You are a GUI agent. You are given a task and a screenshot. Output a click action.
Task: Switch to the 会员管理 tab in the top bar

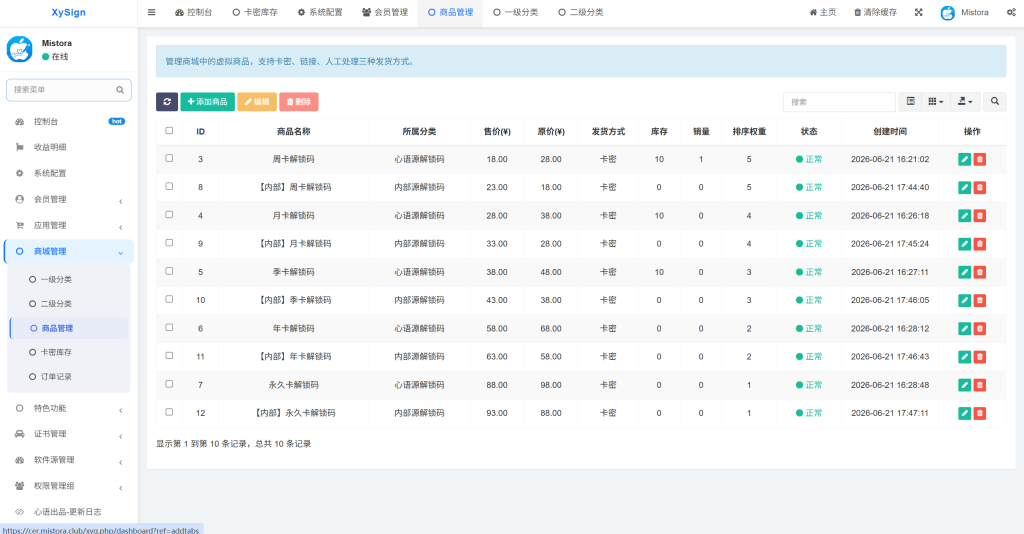coord(385,12)
